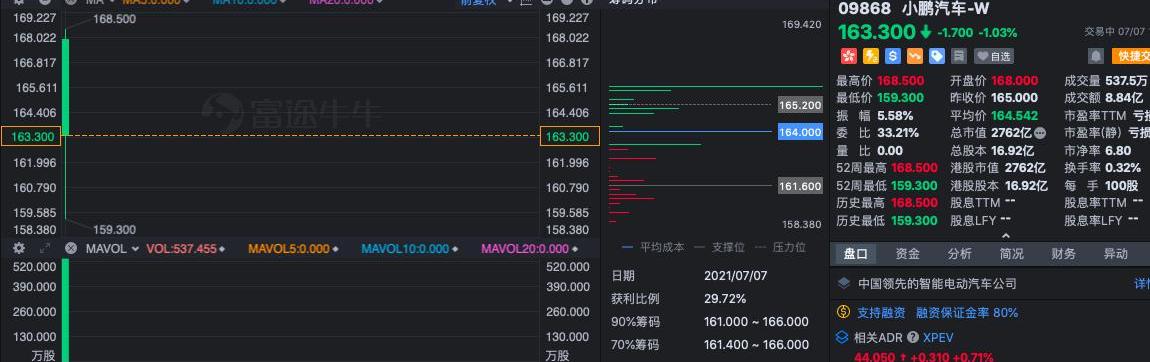Click the 168.500 high price annotation

click(115, 19)
